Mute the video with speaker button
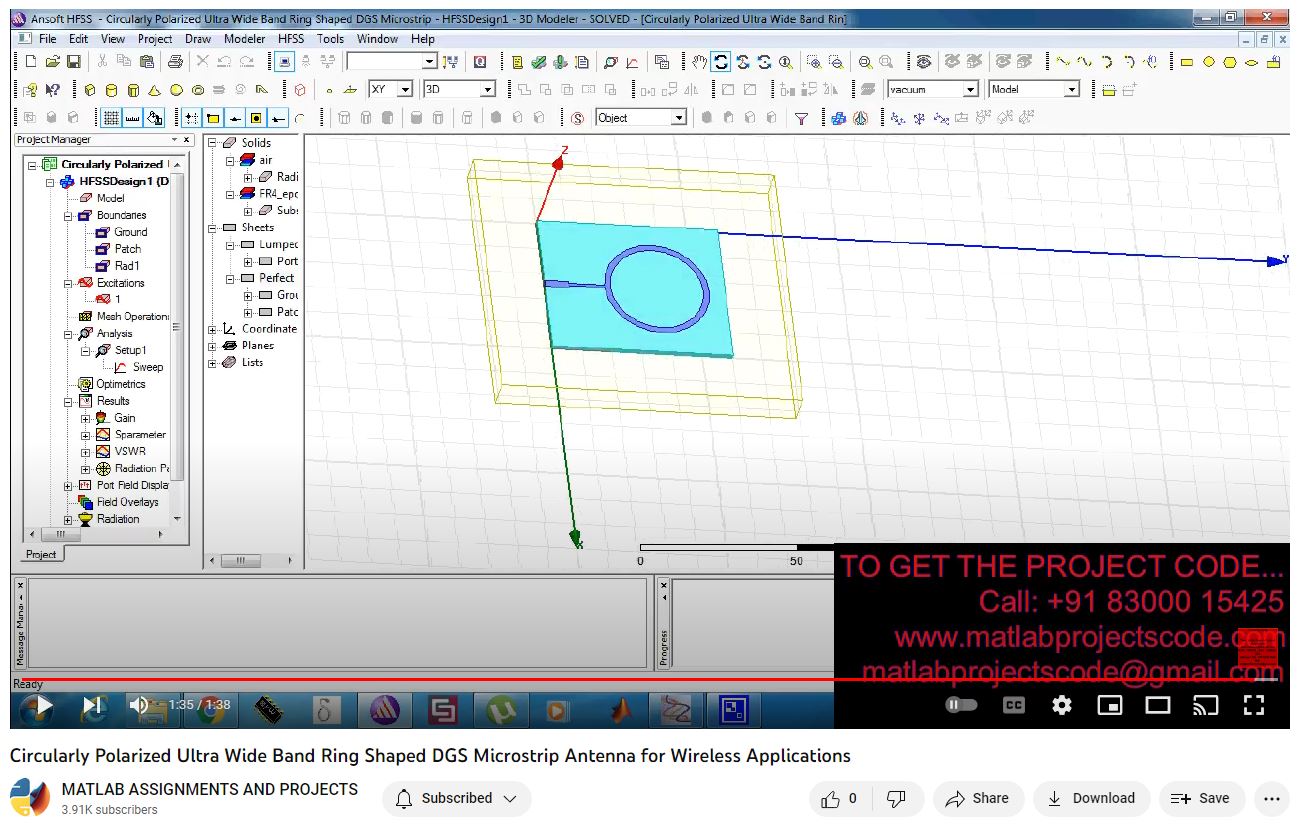The height and width of the screenshot is (825, 1299). [x=139, y=705]
